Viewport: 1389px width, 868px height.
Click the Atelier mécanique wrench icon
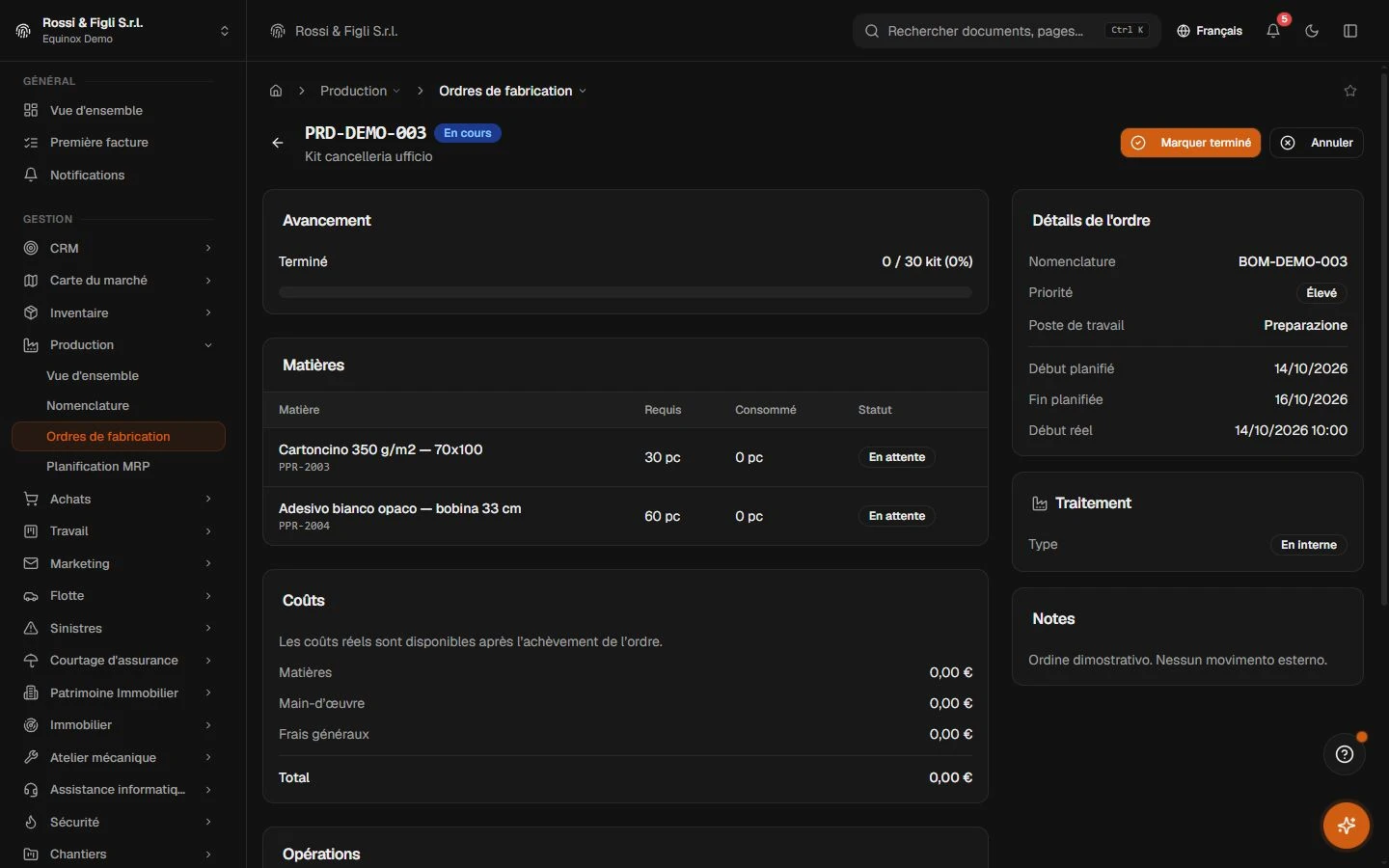tap(31, 757)
